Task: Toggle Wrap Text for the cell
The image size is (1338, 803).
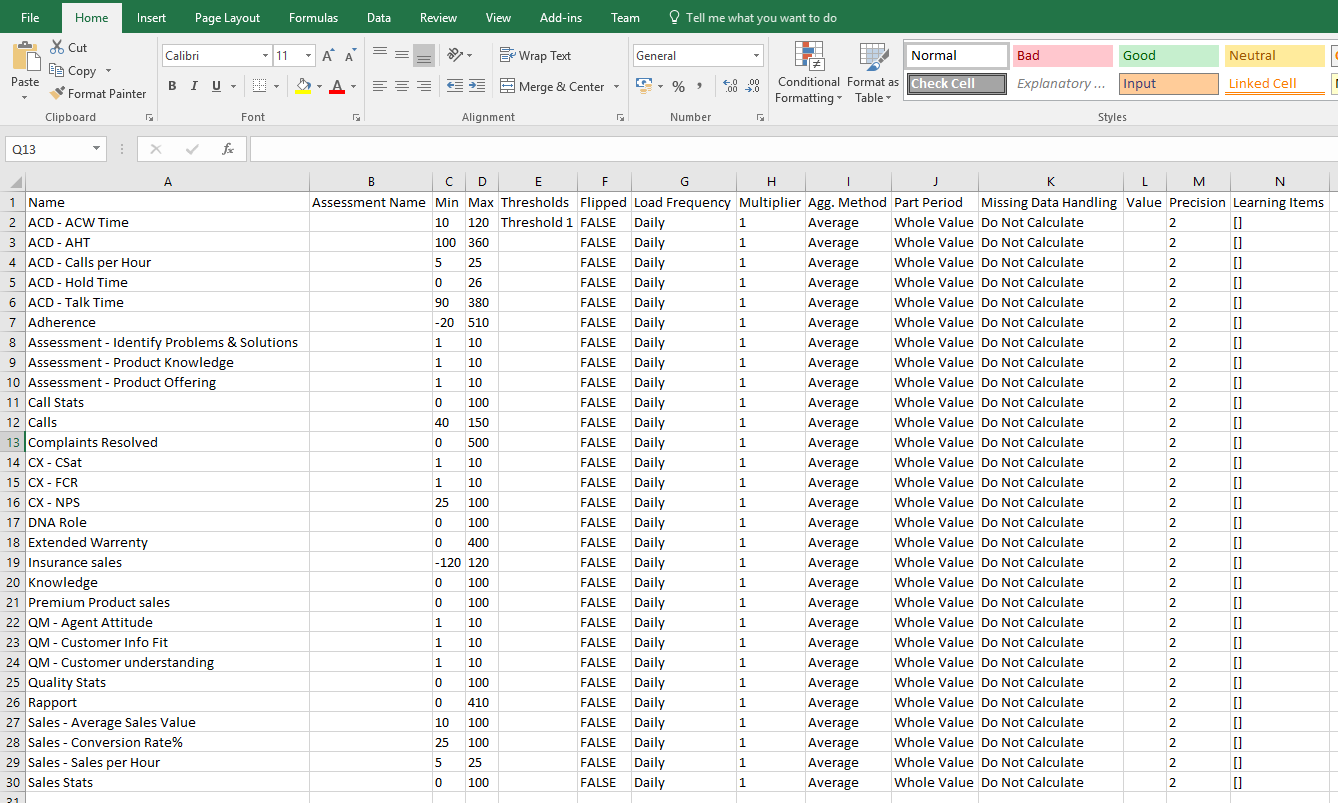Action: 536,56
